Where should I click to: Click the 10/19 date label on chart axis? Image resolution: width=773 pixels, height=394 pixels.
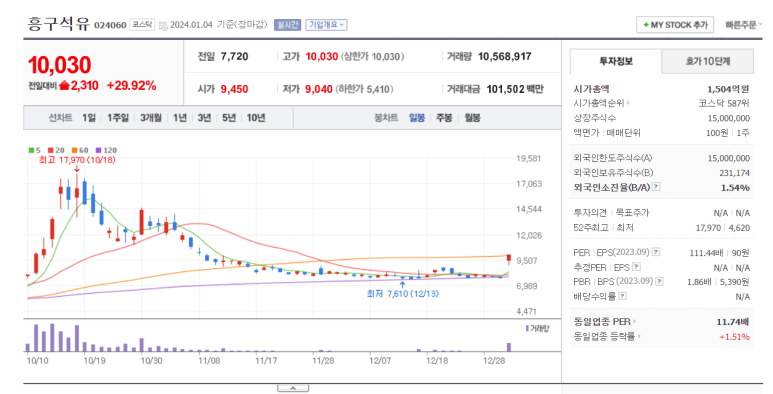[x=94, y=361]
